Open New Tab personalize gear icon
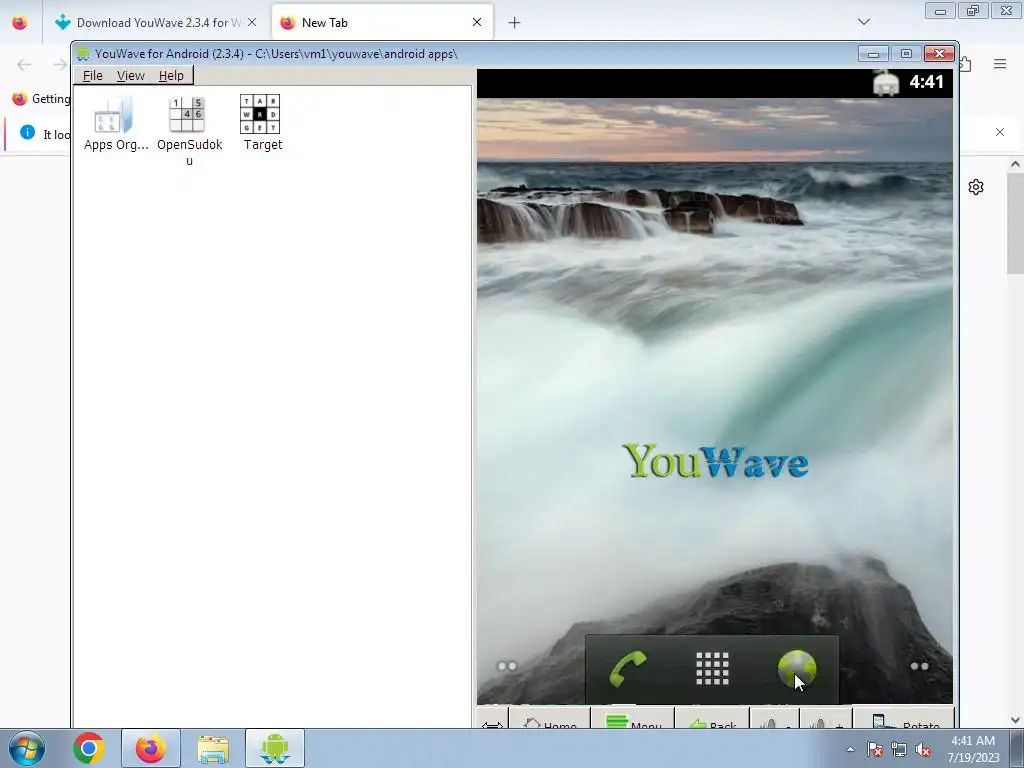 (x=976, y=187)
